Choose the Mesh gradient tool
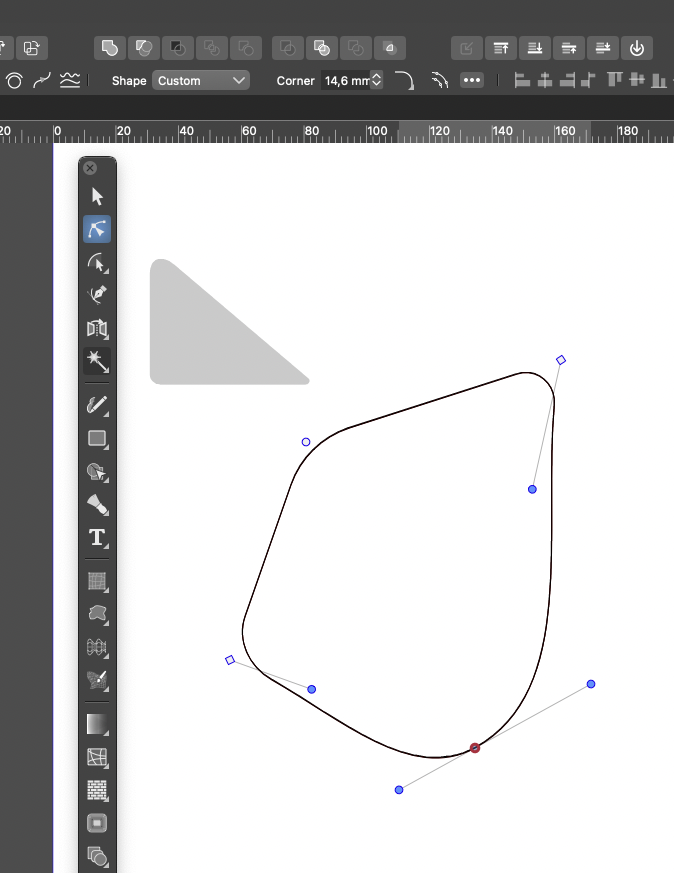This screenshot has width=674, height=873. (97, 757)
